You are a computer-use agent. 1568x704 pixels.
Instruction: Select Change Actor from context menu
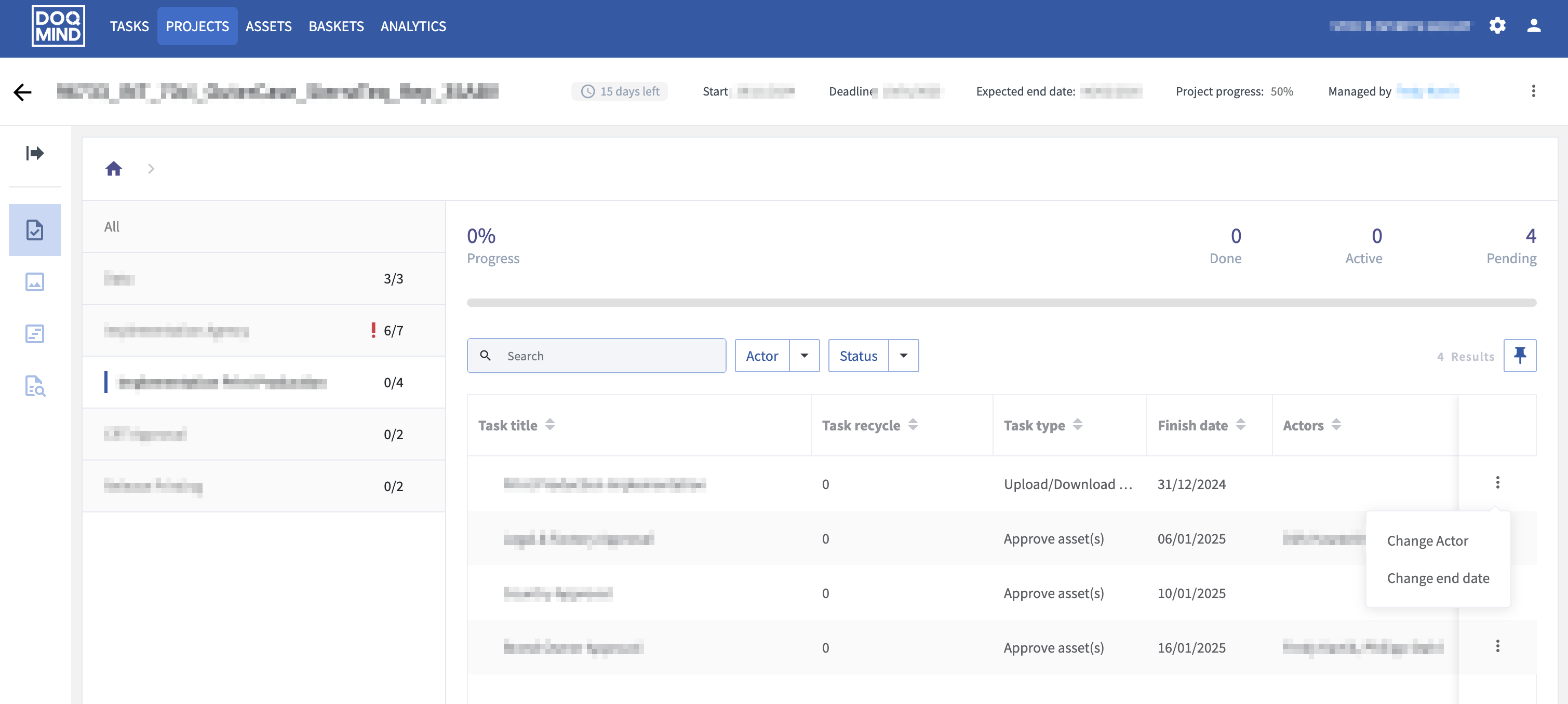1427,540
